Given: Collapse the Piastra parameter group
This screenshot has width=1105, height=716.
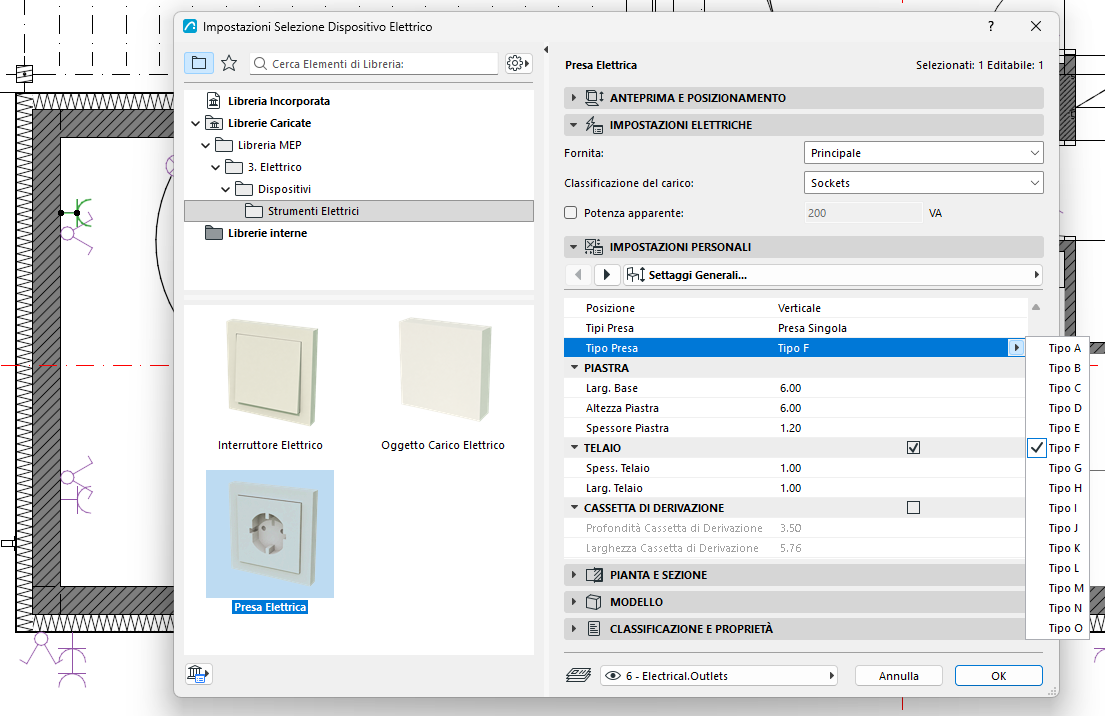Looking at the screenshot, I should [574, 368].
